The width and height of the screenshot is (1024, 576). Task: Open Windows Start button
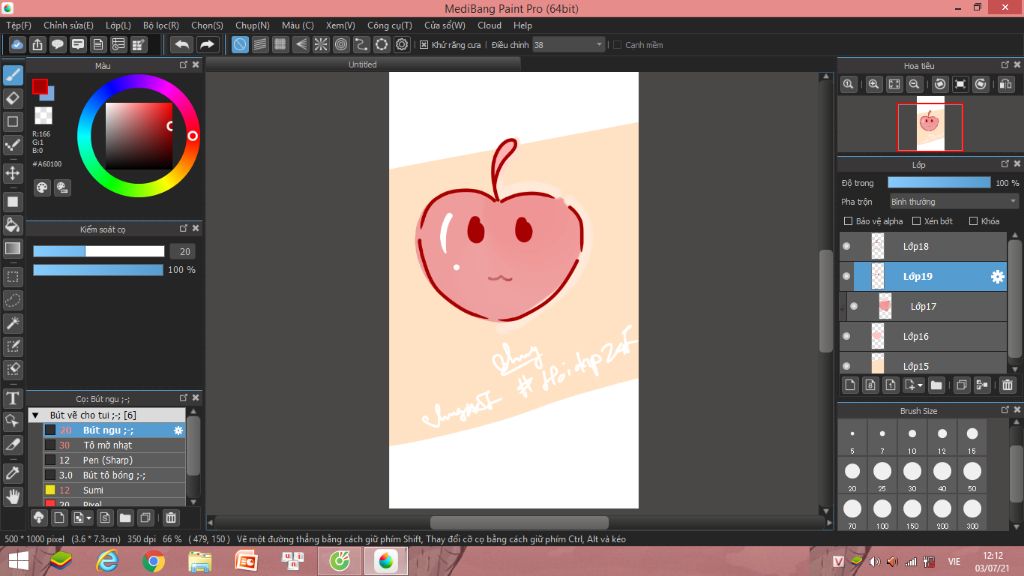pyautogui.click(x=18, y=561)
